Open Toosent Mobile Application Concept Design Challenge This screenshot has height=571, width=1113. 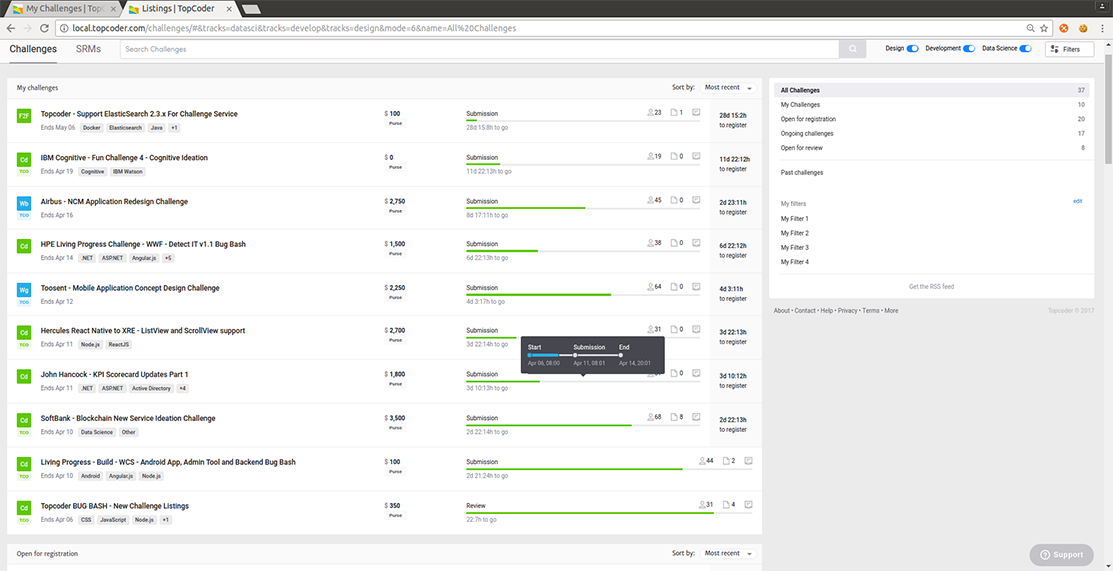tap(130, 288)
